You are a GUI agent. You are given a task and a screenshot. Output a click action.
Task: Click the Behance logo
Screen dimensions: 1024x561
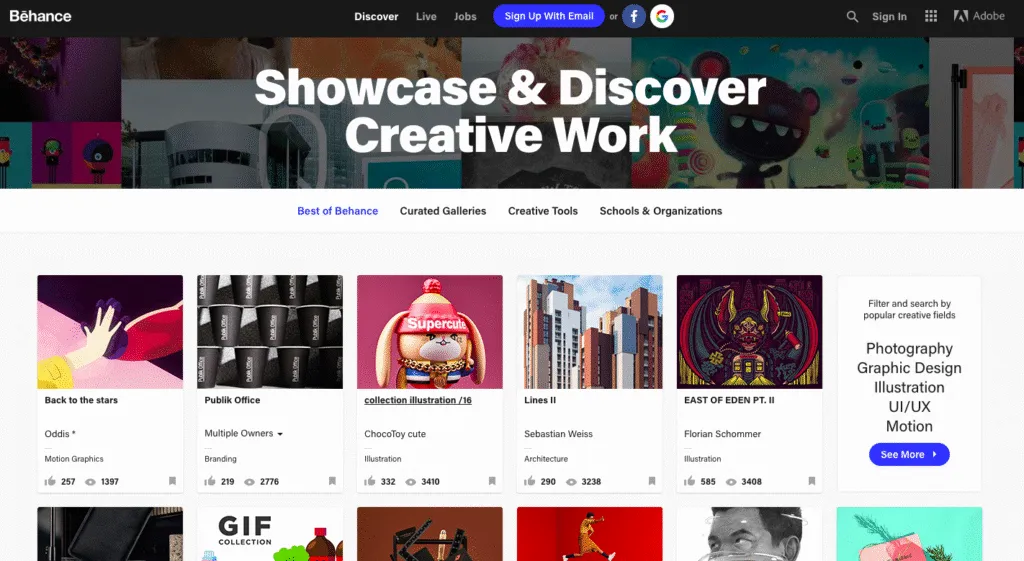pos(40,16)
